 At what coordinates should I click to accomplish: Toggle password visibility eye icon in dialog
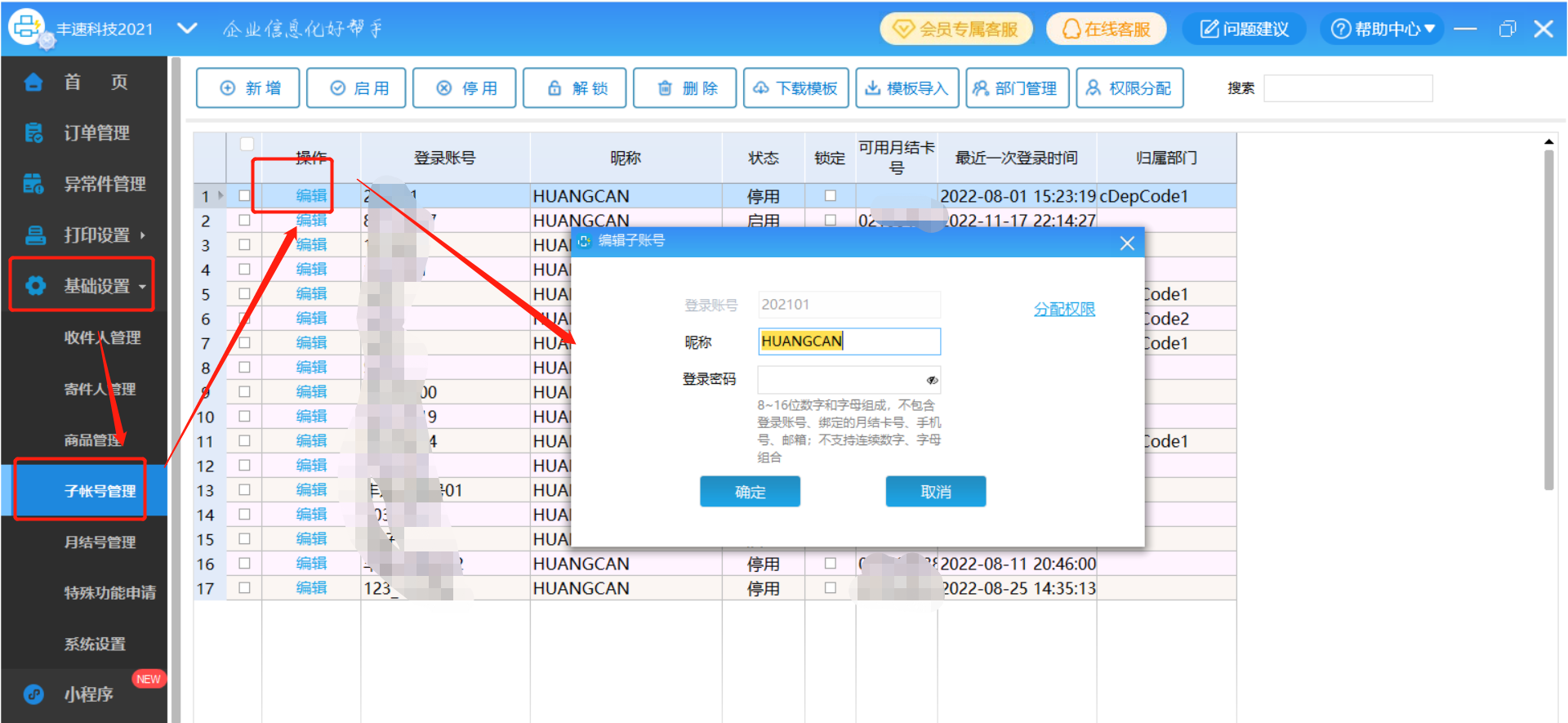[932, 380]
